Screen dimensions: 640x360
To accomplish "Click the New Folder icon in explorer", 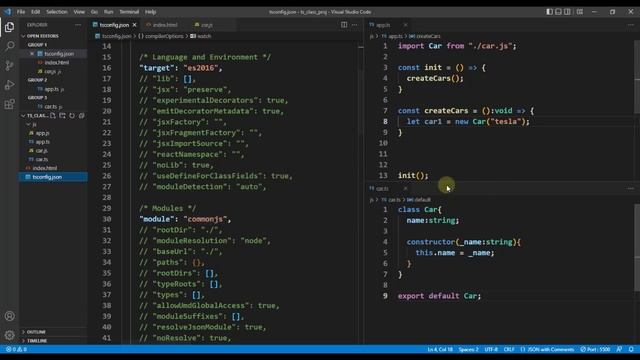I will (x=62, y=116).
